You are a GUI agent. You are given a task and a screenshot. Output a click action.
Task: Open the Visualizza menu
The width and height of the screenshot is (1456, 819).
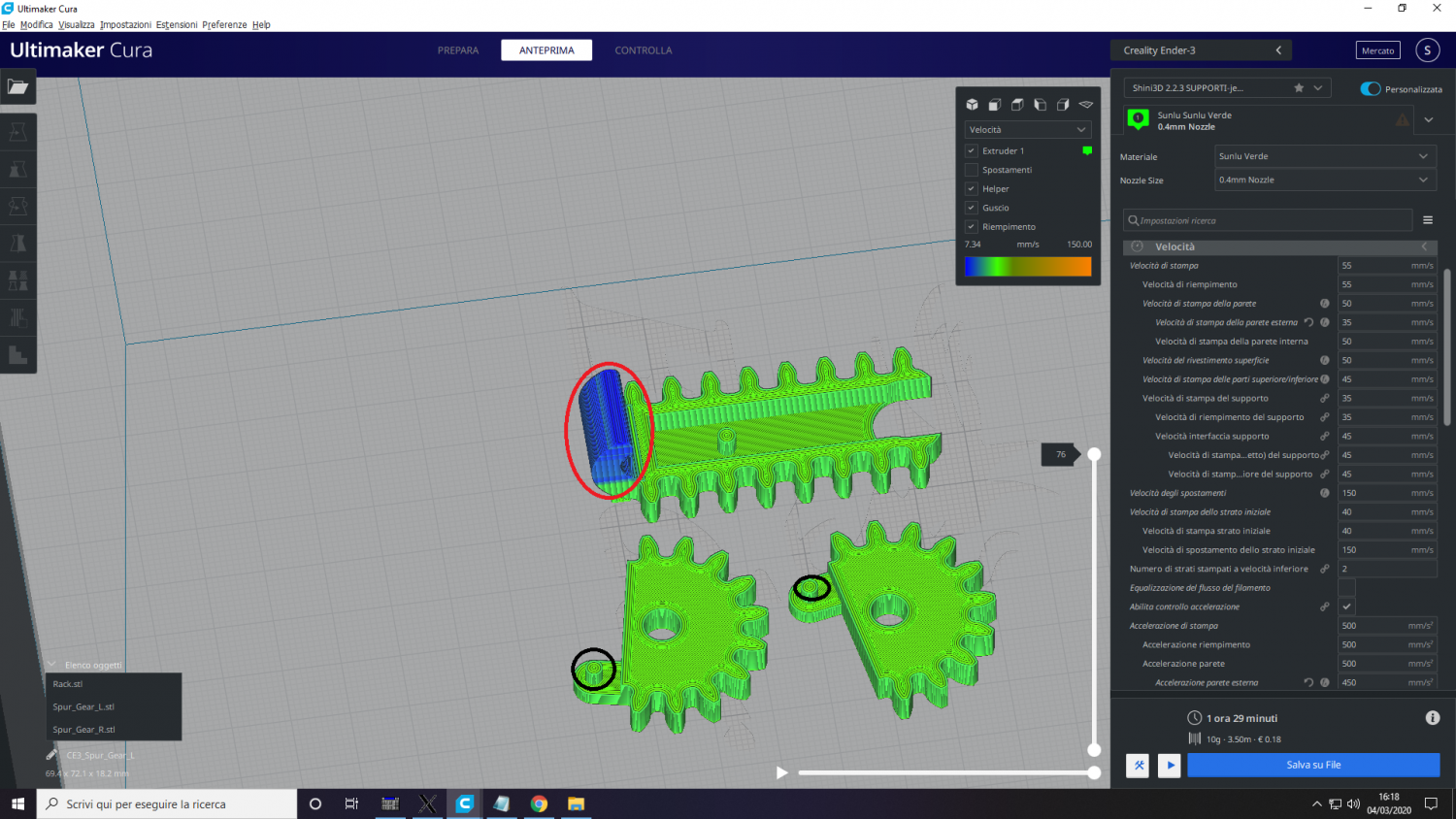[77, 24]
